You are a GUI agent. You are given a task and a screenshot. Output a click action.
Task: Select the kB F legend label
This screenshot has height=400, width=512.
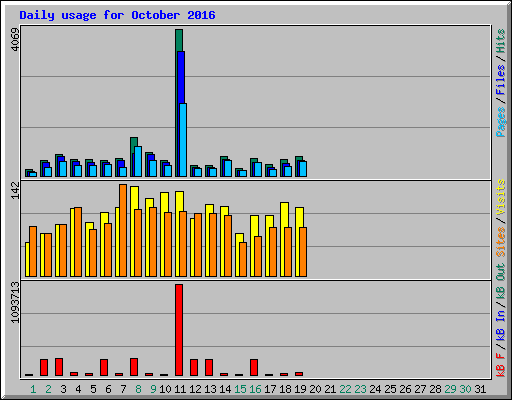(x=500, y=365)
